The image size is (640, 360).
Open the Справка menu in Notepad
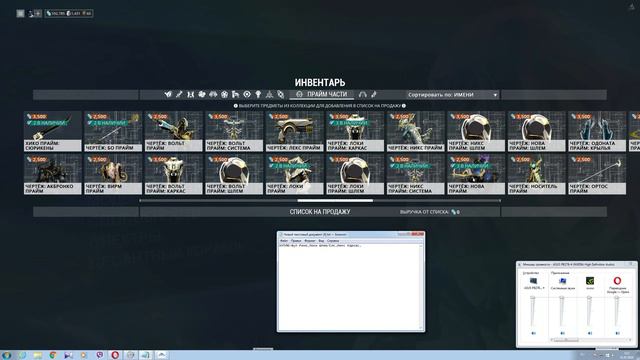tap(333, 241)
